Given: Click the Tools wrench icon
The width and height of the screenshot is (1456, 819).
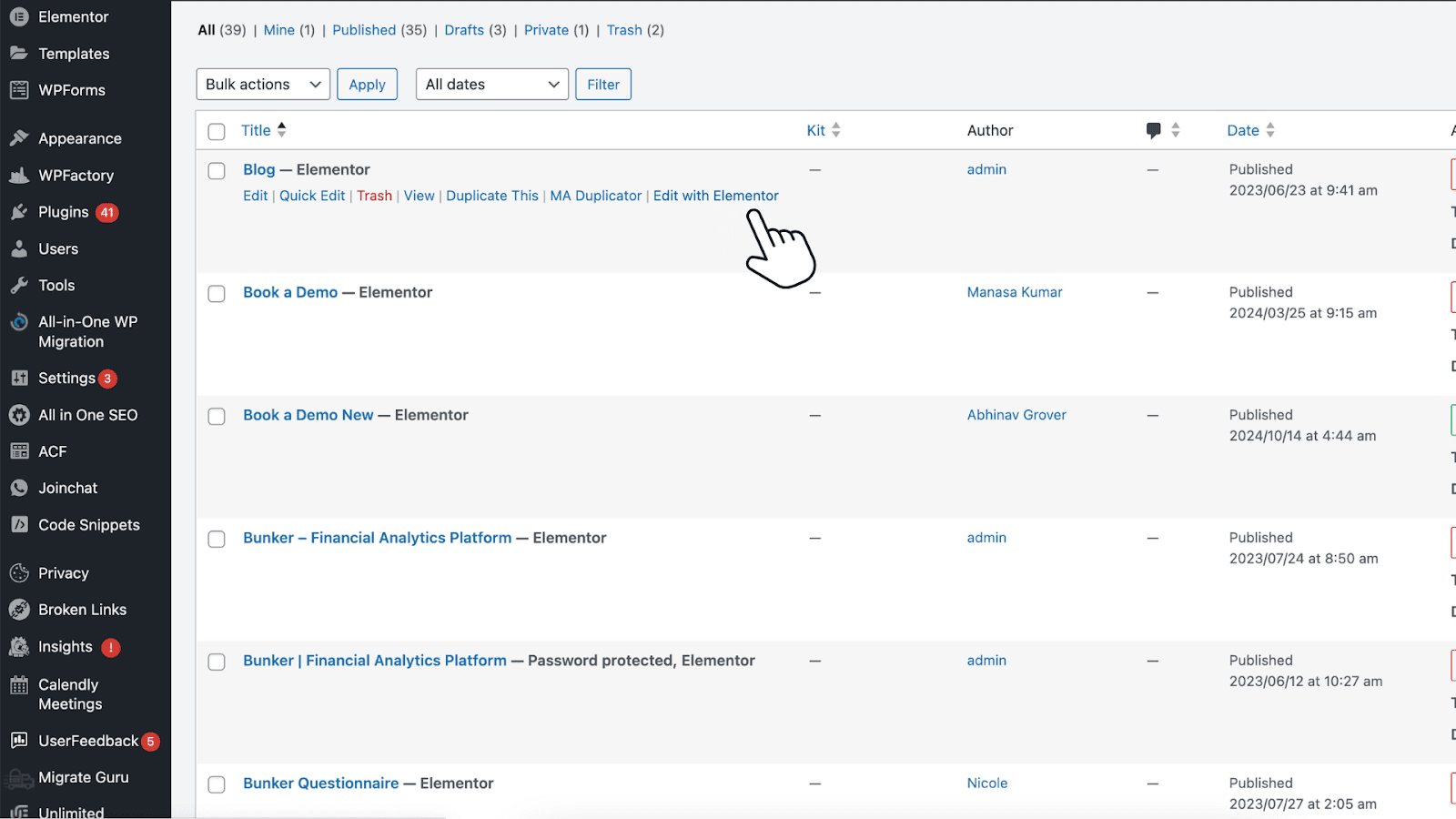Looking at the screenshot, I should pyautogui.click(x=19, y=285).
